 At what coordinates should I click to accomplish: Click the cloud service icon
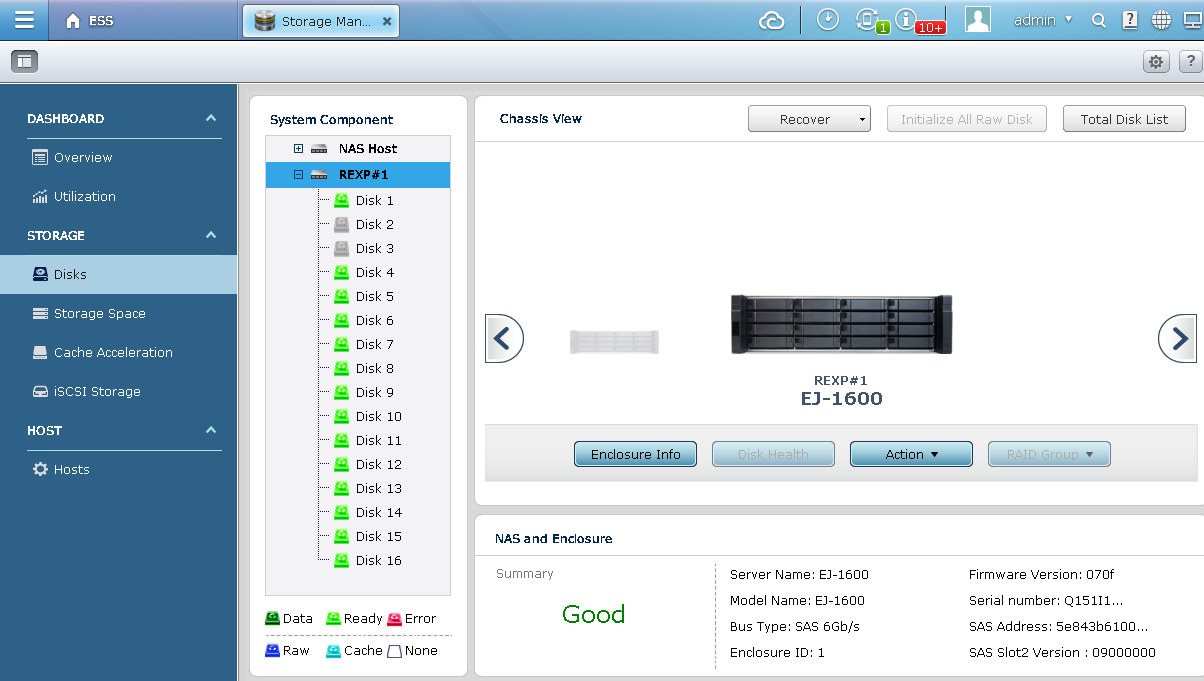point(771,20)
